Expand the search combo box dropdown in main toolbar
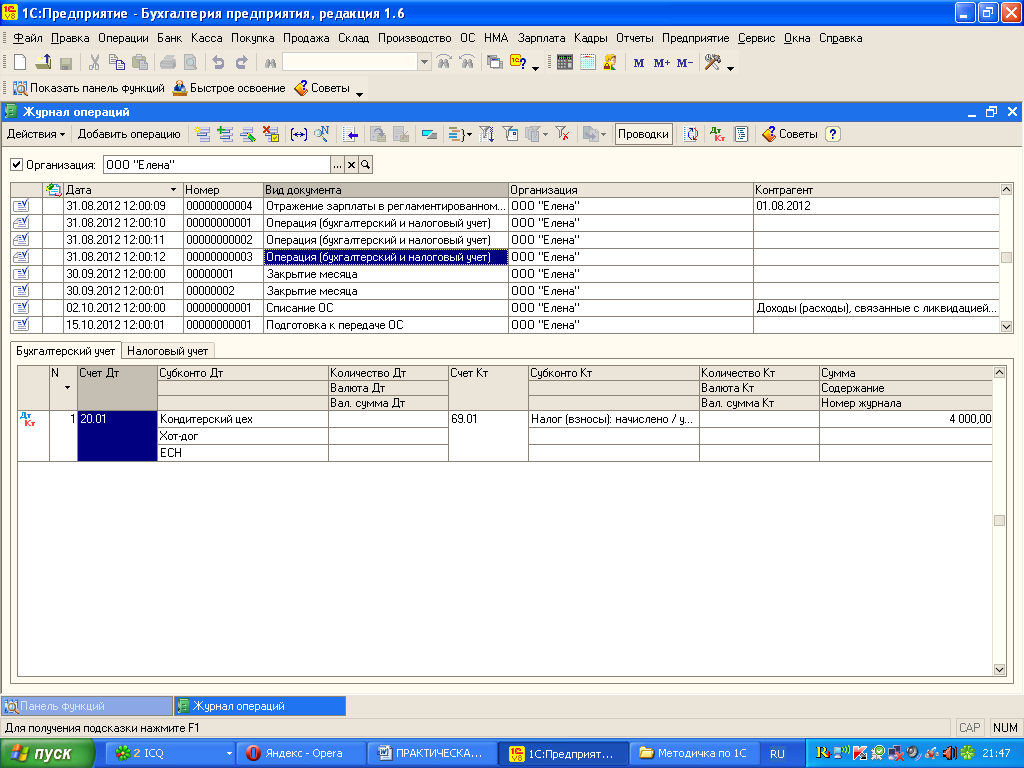 (424, 63)
